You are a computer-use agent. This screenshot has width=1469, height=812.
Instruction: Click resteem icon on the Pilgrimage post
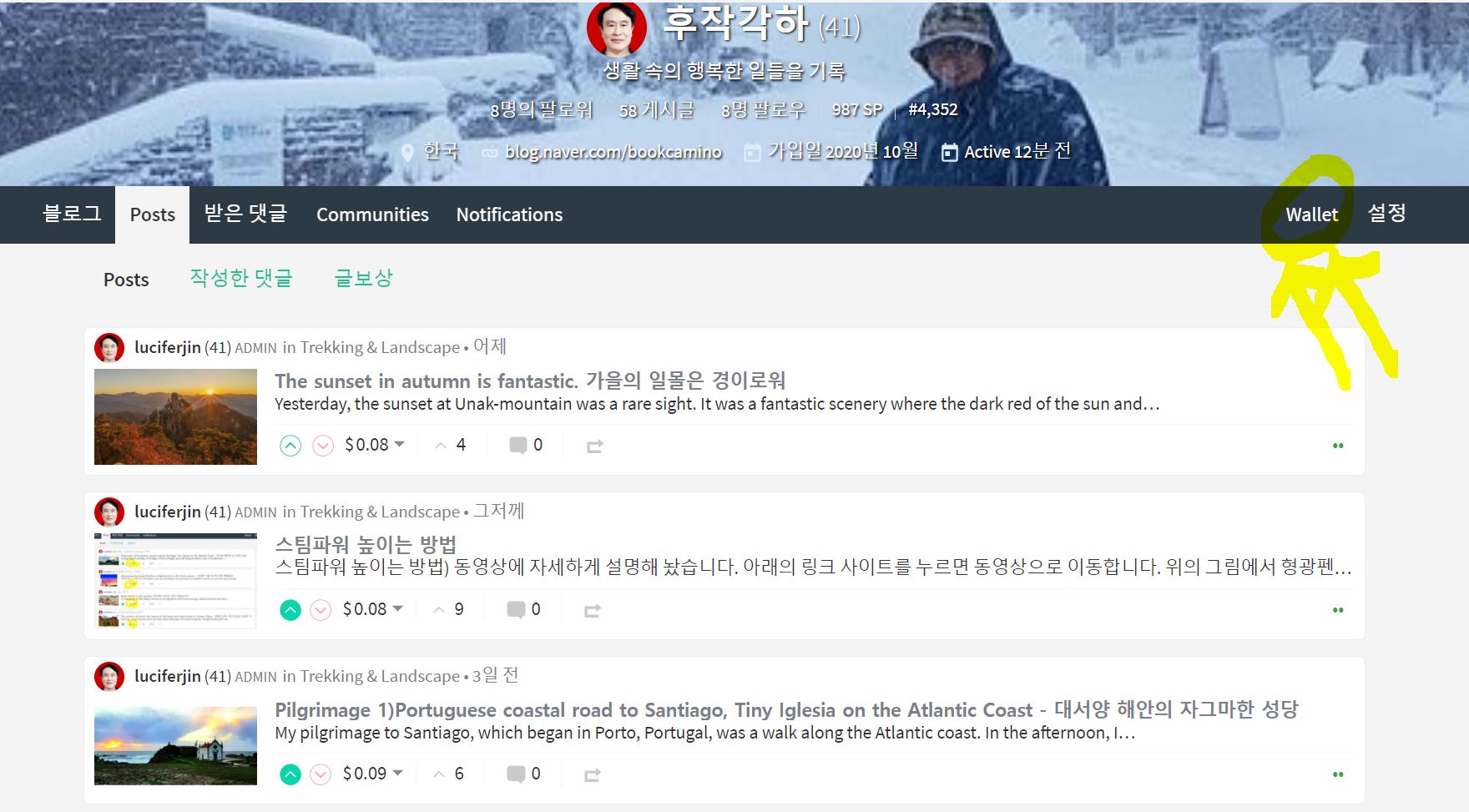click(593, 775)
